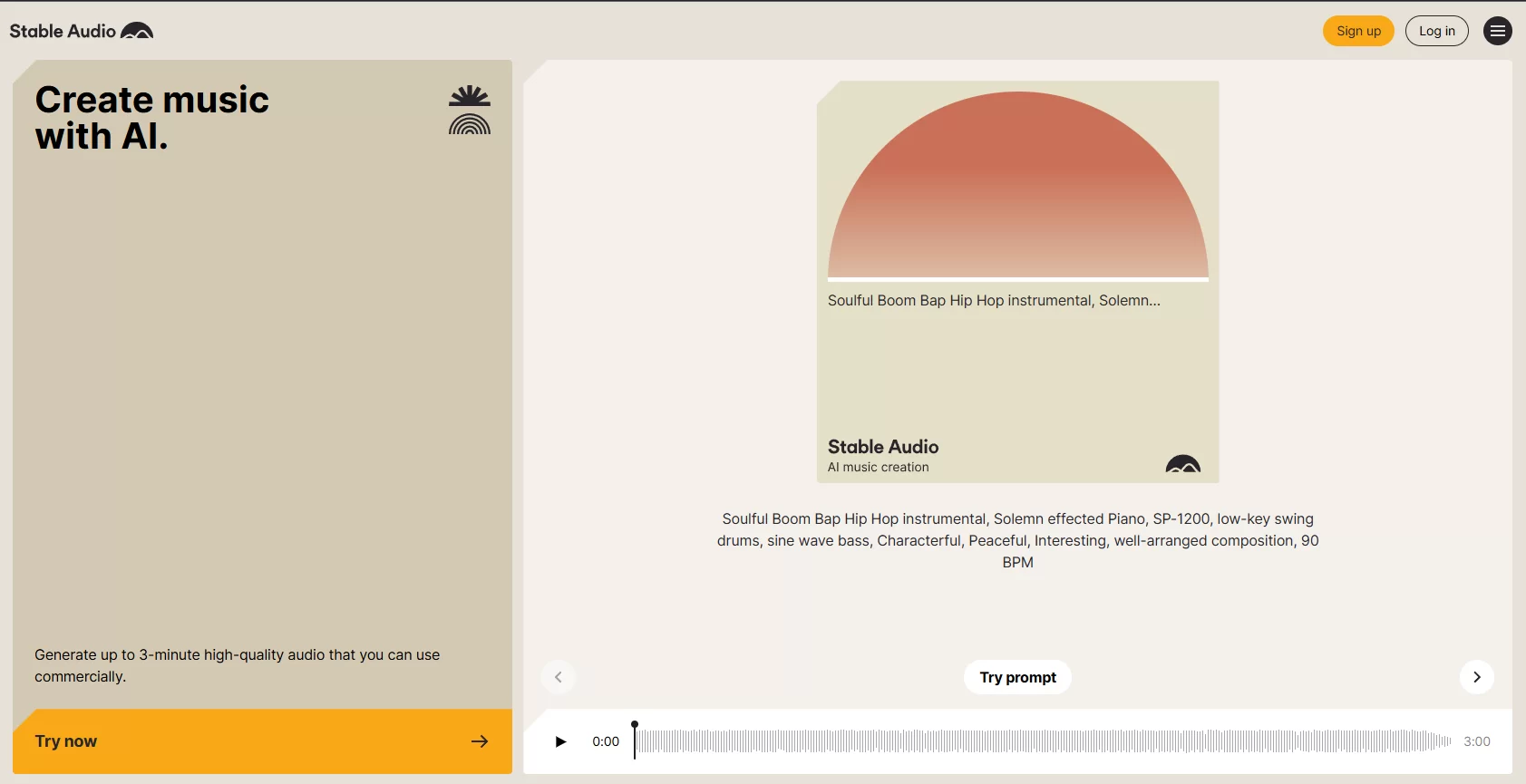The height and width of the screenshot is (784, 1526).
Task: Open the hamburger menu
Action: click(x=1497, y=31)
